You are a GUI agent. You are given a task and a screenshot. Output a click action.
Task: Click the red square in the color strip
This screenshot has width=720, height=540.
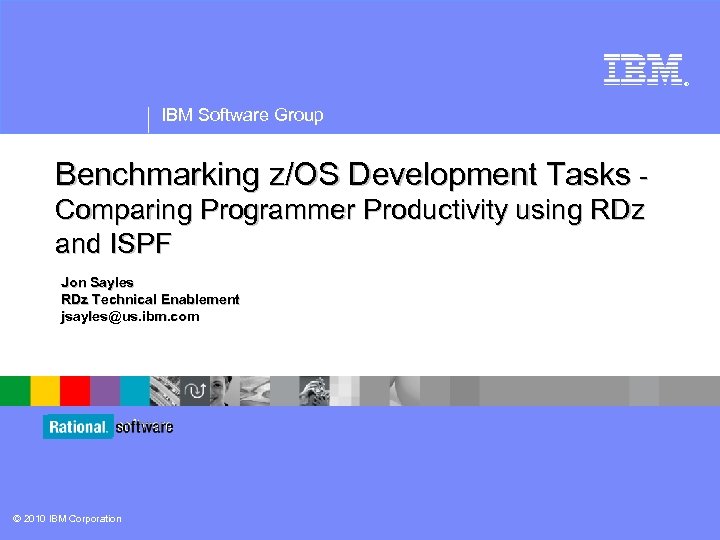tap(75, 391)
